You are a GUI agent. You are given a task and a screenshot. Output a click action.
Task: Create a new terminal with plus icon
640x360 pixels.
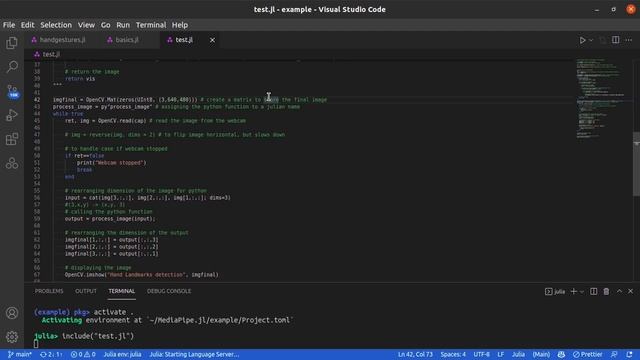click(573, 291)
